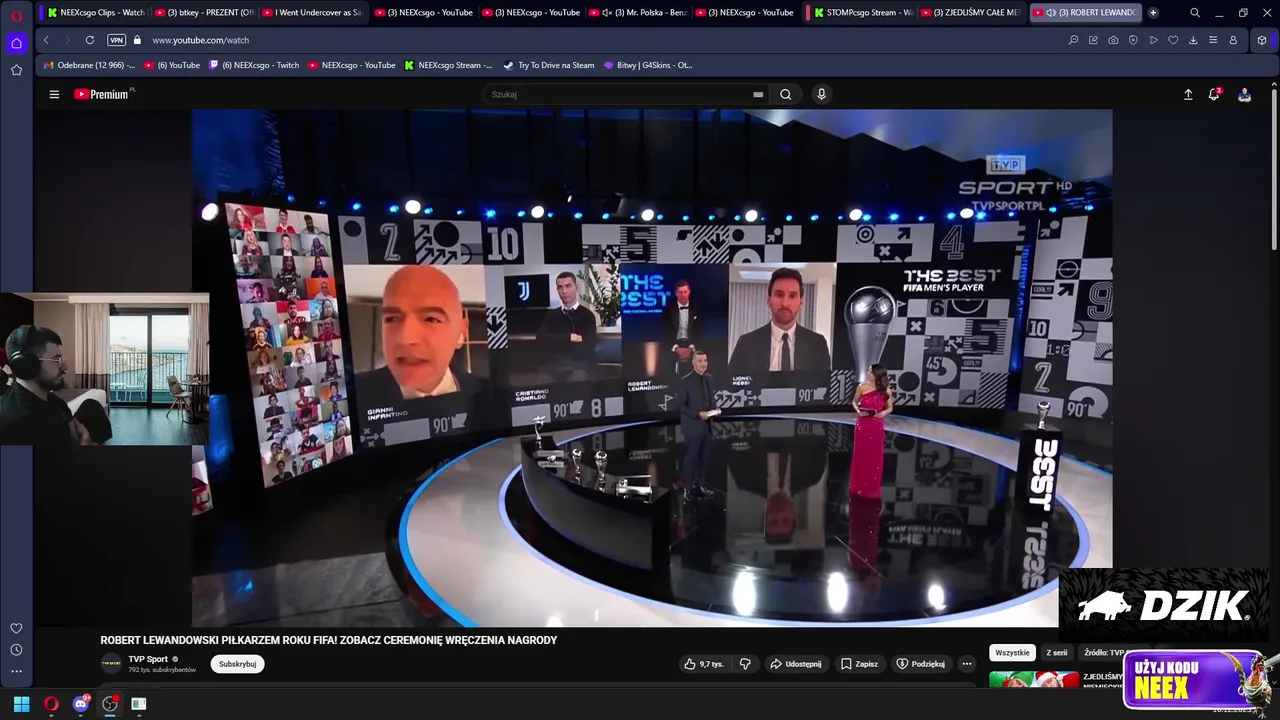Open NEEXcsgo Stream bookmark
This screenshot has height=720, width=1280.
(x=448, y=65)
